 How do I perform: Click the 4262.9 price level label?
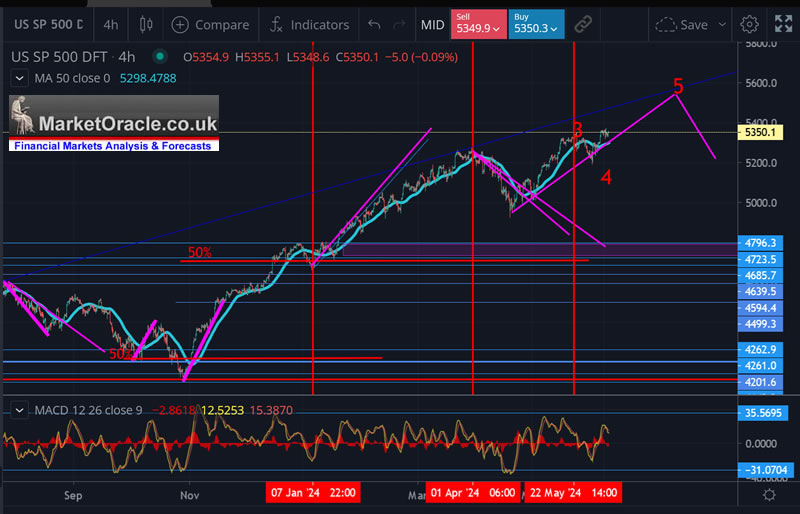pyautogui.click(x=760, y=350)
